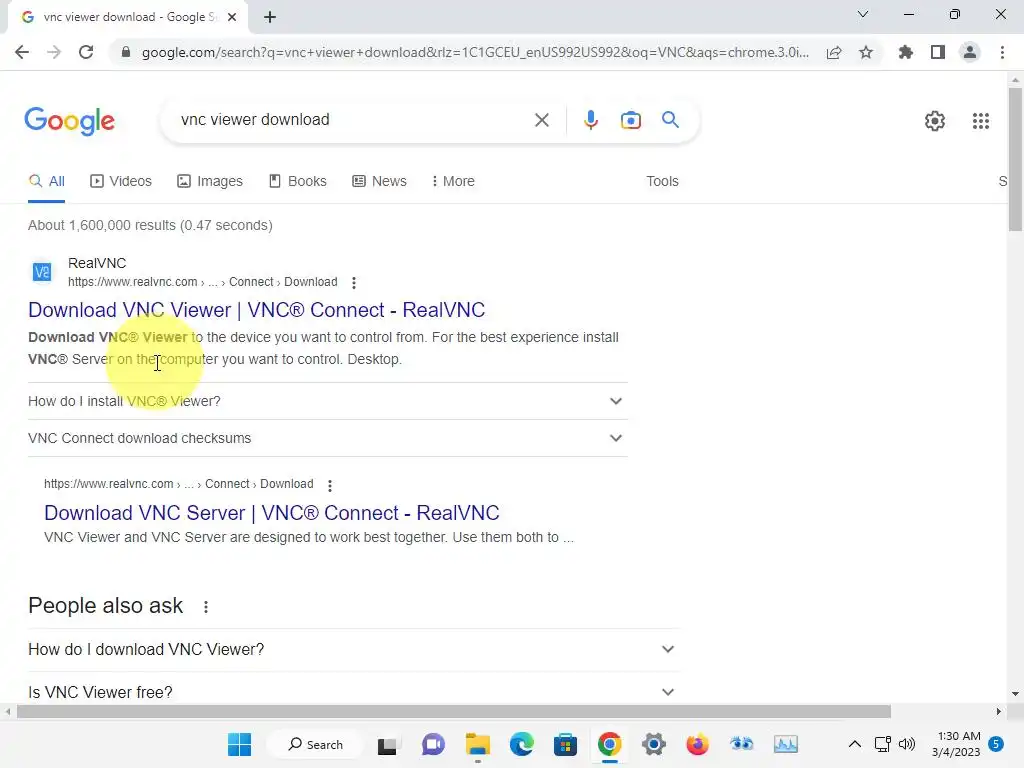Open Chrome three-dot menu
Viewport: 1024px width, 768px height.
coord(1002,52)
